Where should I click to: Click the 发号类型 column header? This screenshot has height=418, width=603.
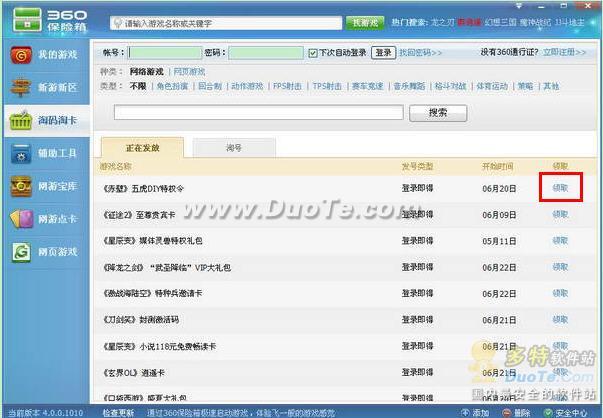click(417, 167)
